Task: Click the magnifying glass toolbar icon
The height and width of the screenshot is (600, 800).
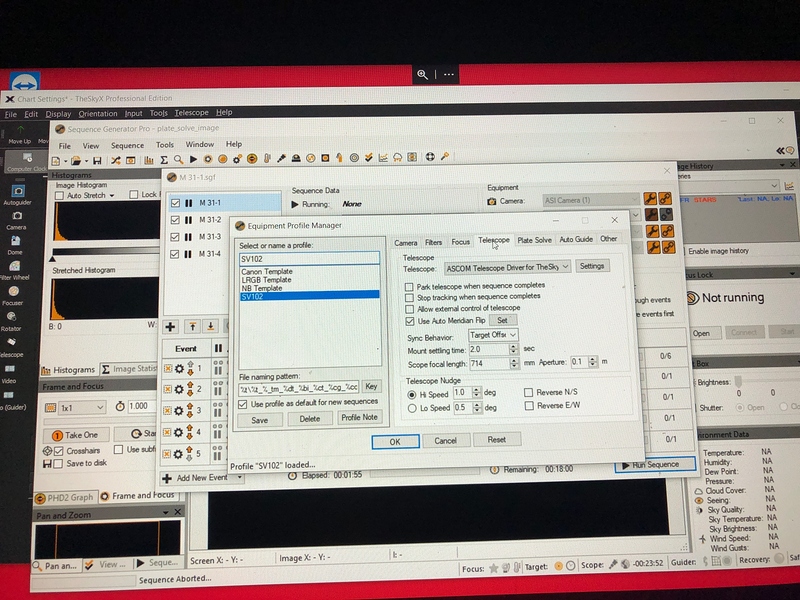Action: pyautogui.click(x=178, y=160)
